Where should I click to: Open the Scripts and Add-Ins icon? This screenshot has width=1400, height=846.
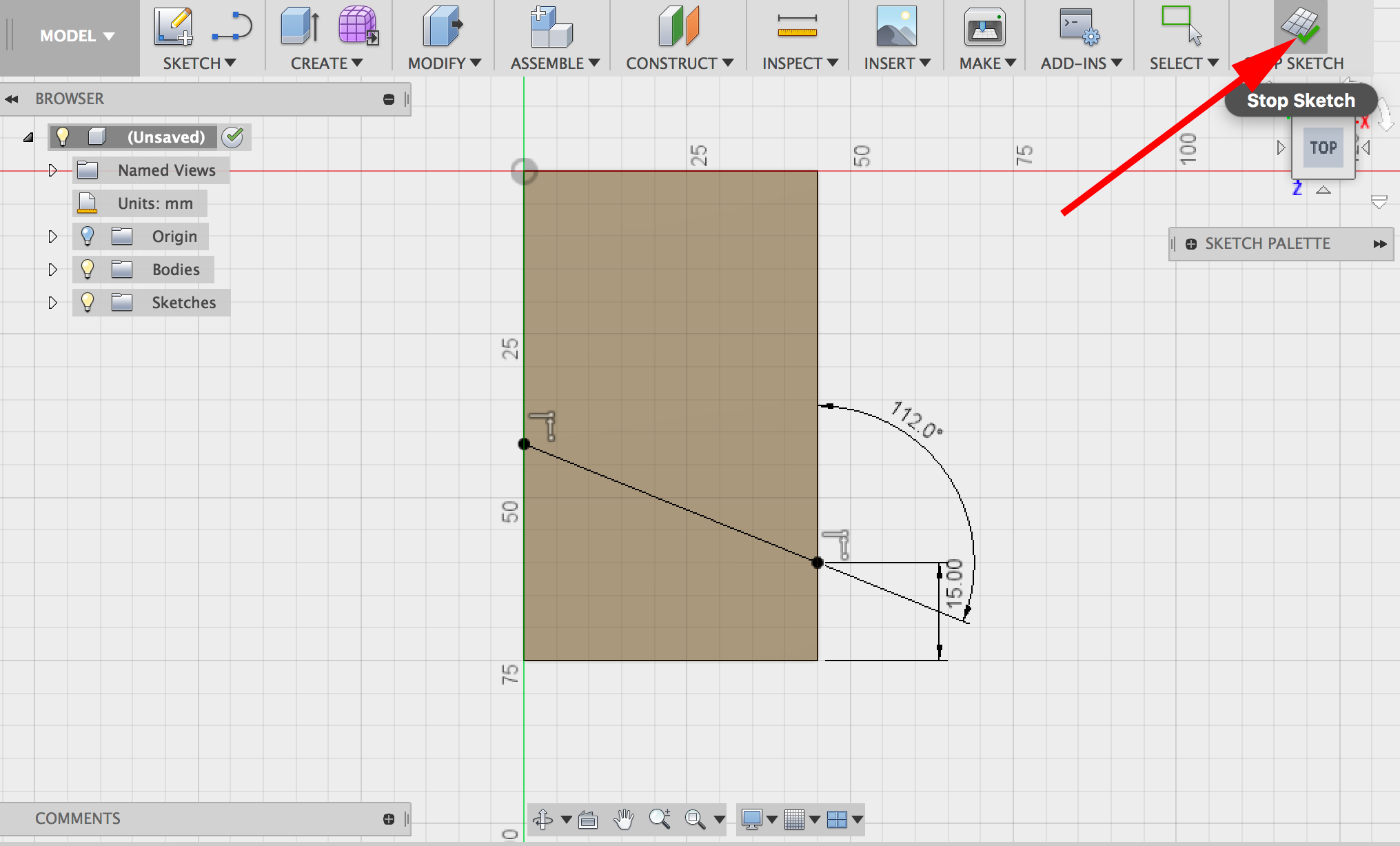[1079, 27]
